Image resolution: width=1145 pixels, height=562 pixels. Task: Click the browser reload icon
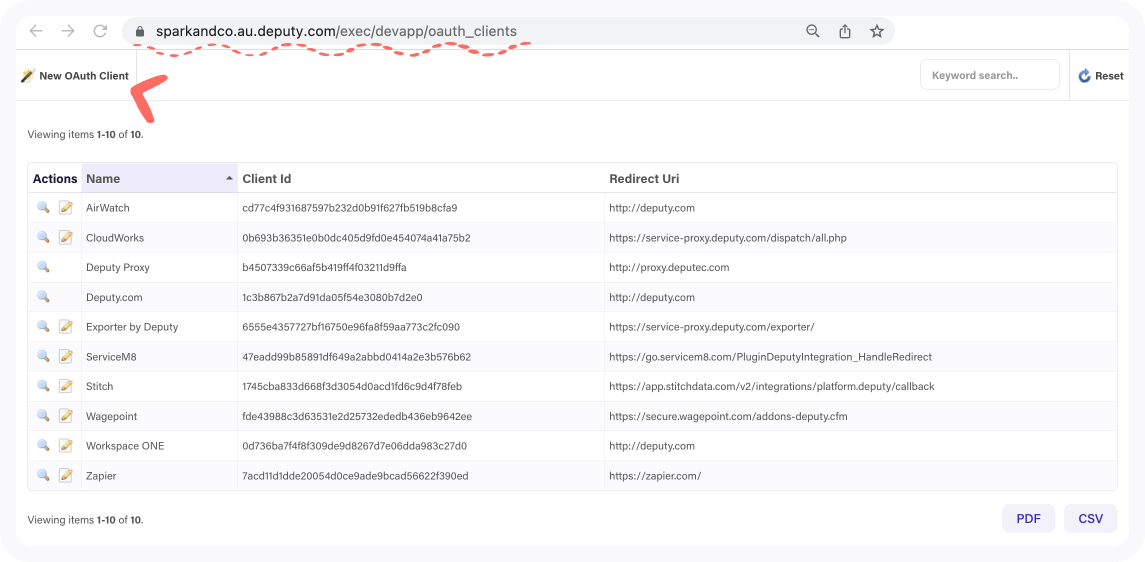point(100,31)
